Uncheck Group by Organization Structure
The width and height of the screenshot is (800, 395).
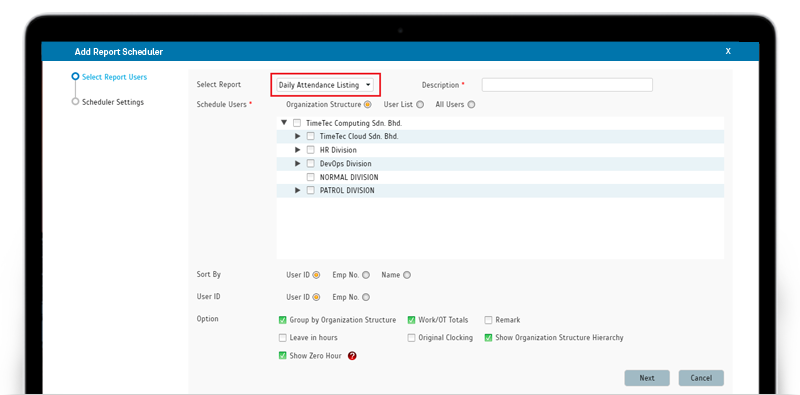click(x=283, y=320)
